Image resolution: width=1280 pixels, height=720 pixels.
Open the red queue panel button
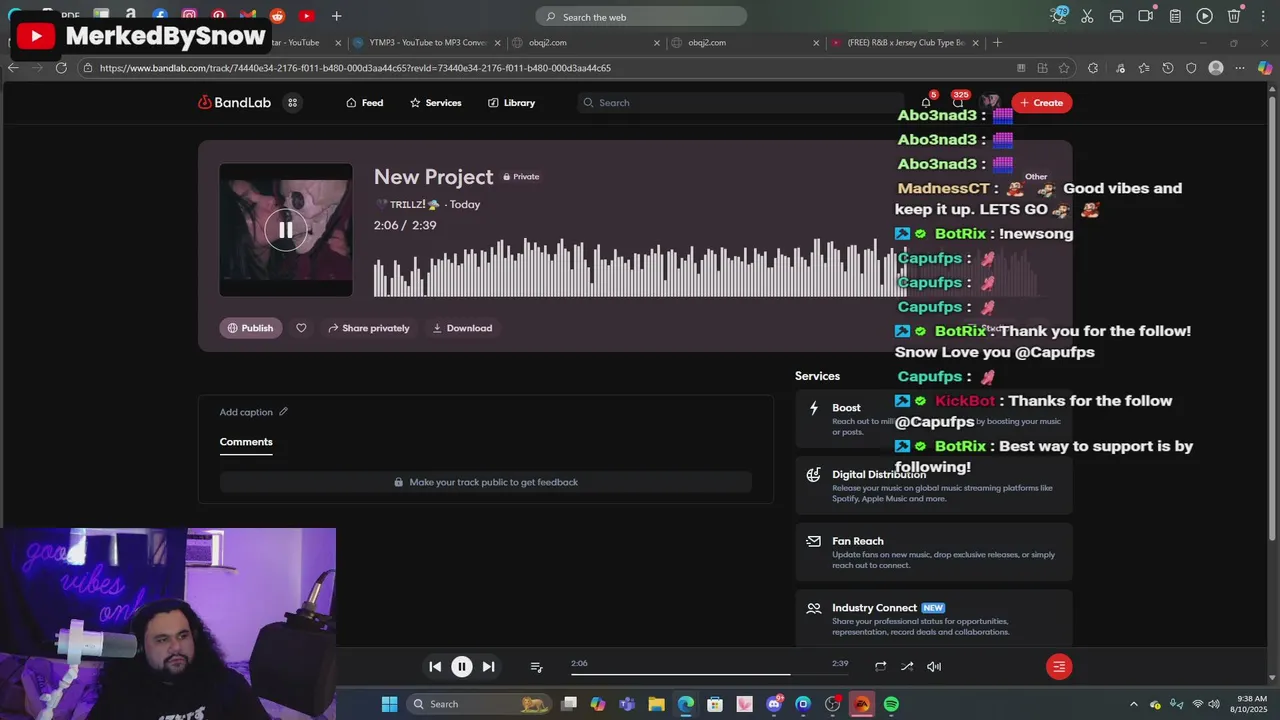coord(1059,667)
